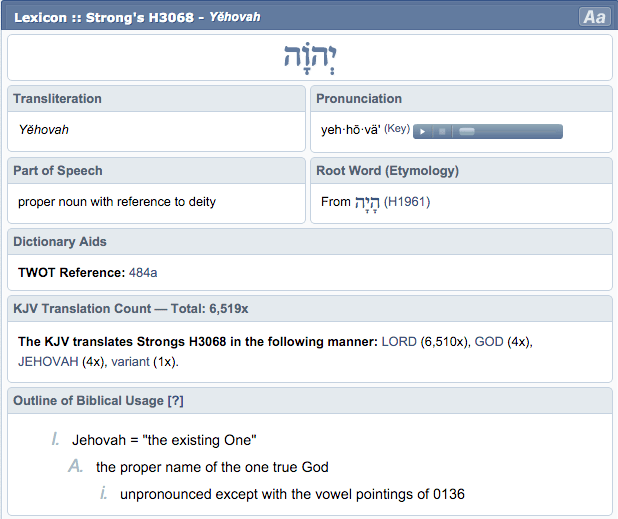Click the variant translation link
The height and width of the screenshot is (519, 618).
pos(130,361)
